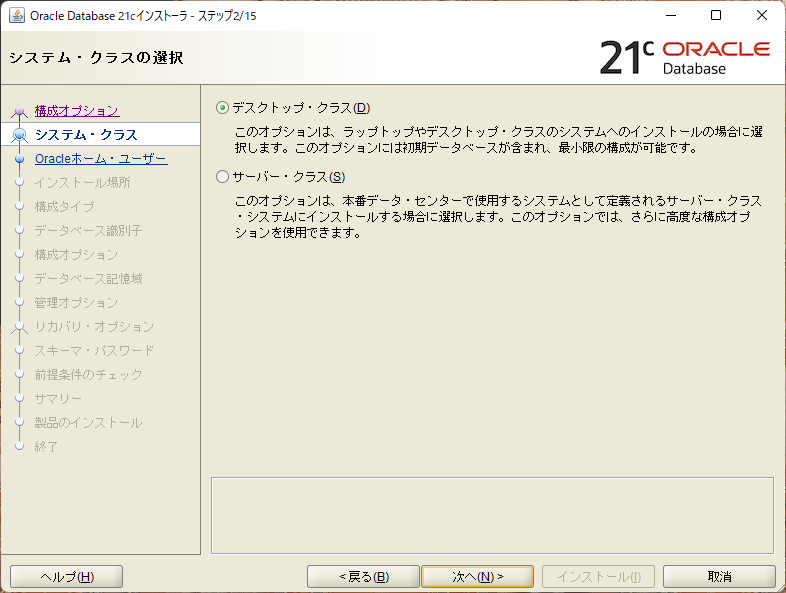Click the リカバリ・オプション step text
This screenshot has width=786, height=593.
point(94,327)
